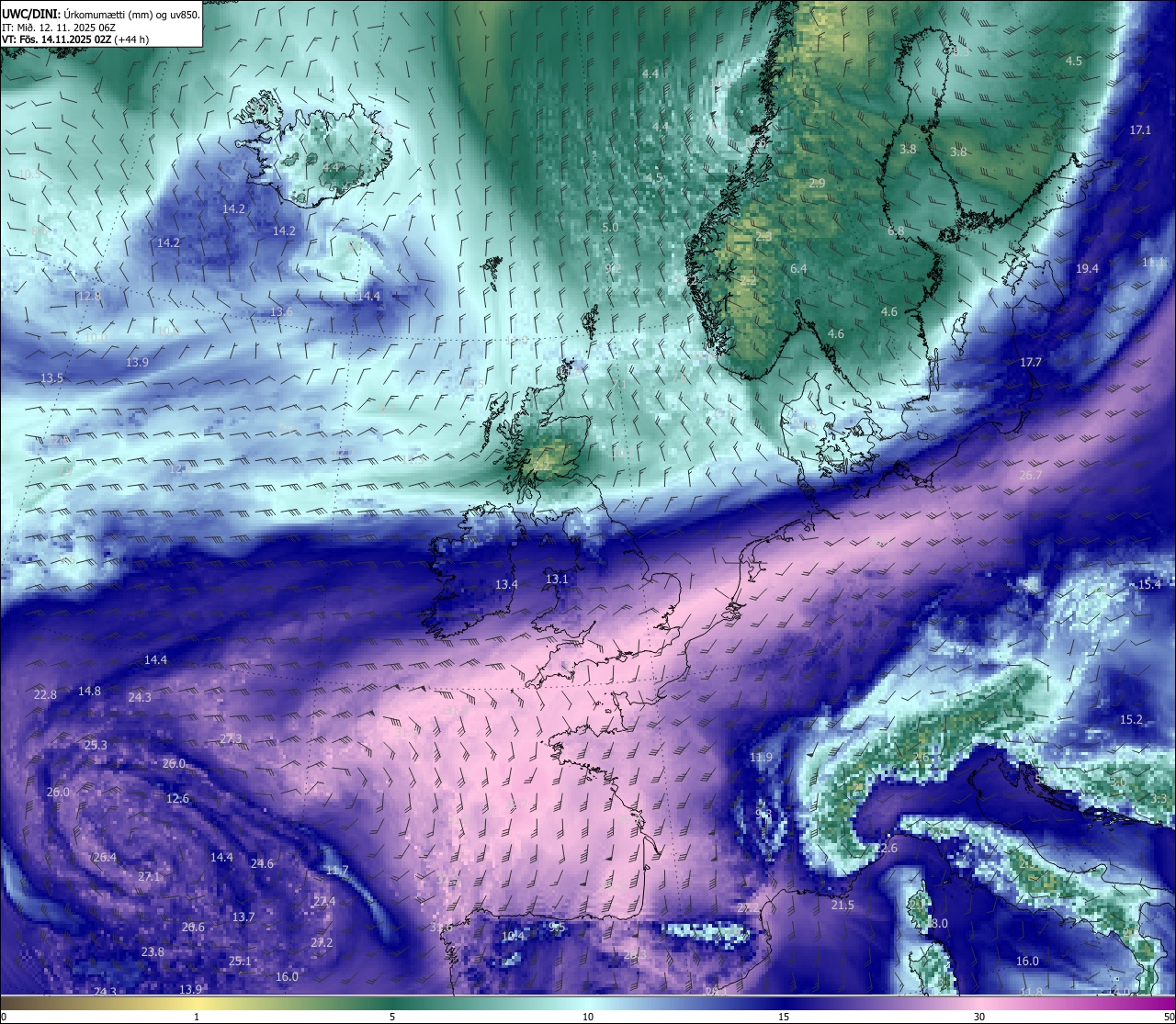The height and width of the screenshot is (1024, 1176).
Task: Click the map value 17.1
Action: 1140,130
